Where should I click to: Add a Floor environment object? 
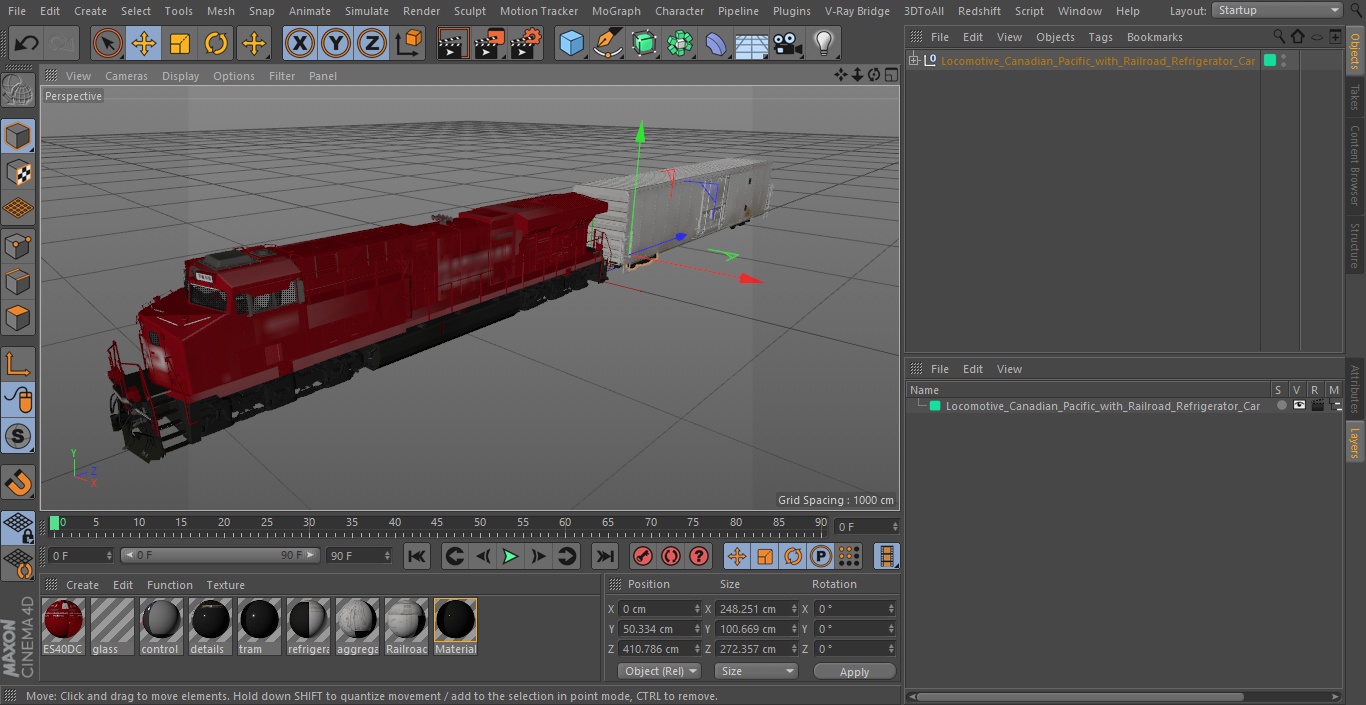pyautogui.click(x=752, y=43)
